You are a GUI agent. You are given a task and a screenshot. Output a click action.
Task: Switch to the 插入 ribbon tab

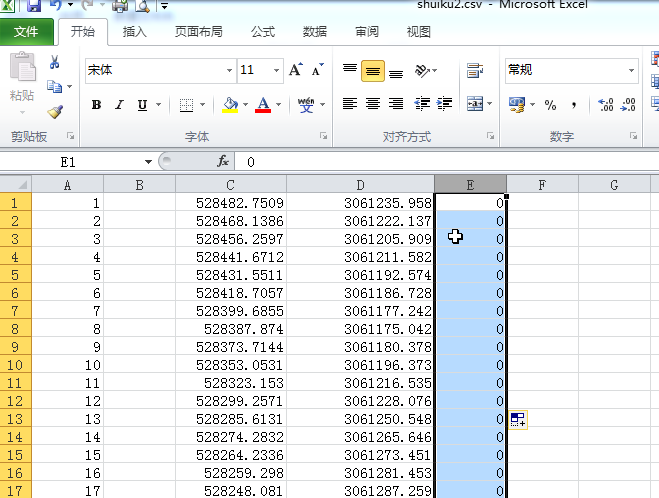(x=134, y=32)
